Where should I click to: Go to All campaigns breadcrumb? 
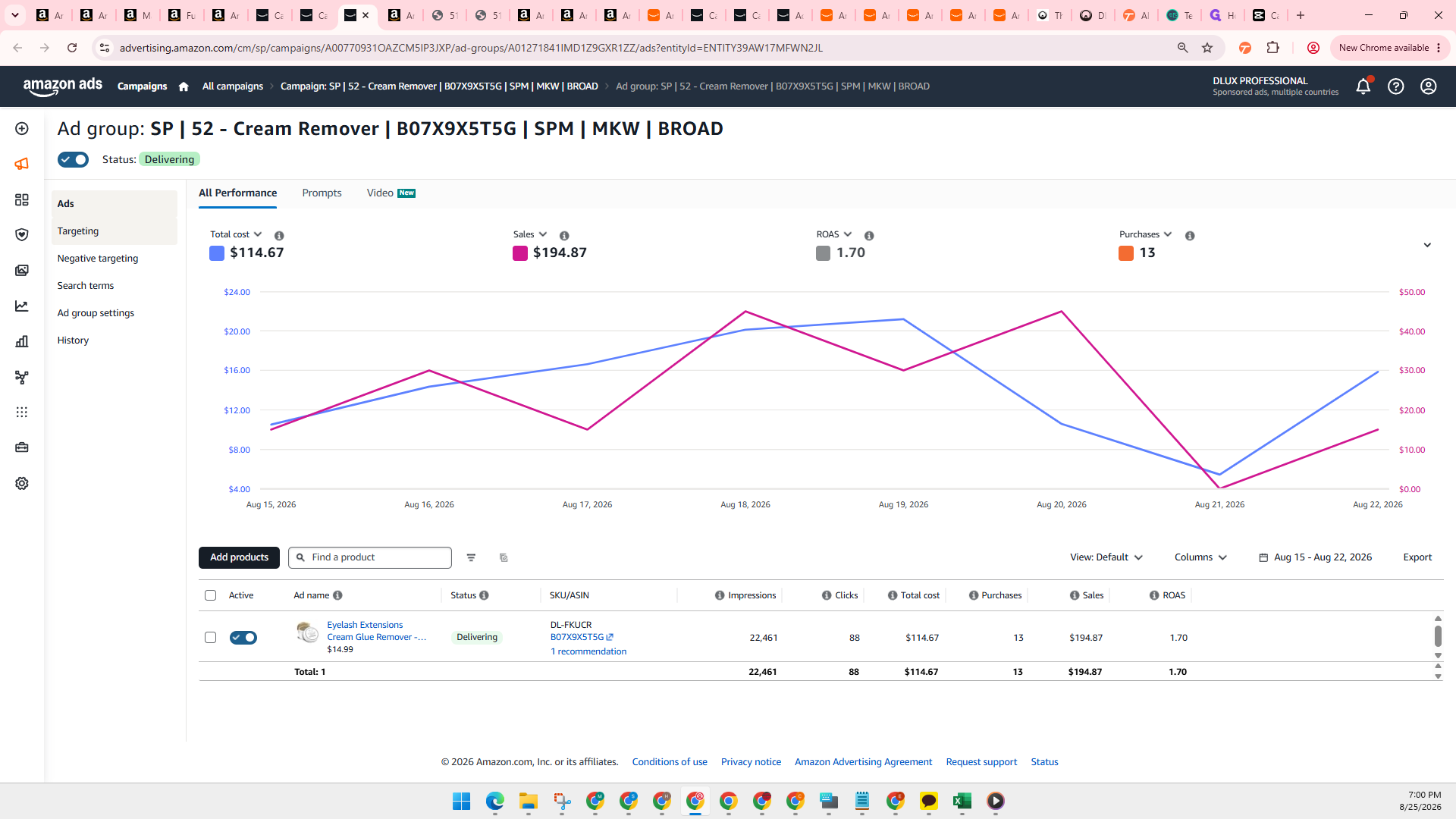point(233,86)
